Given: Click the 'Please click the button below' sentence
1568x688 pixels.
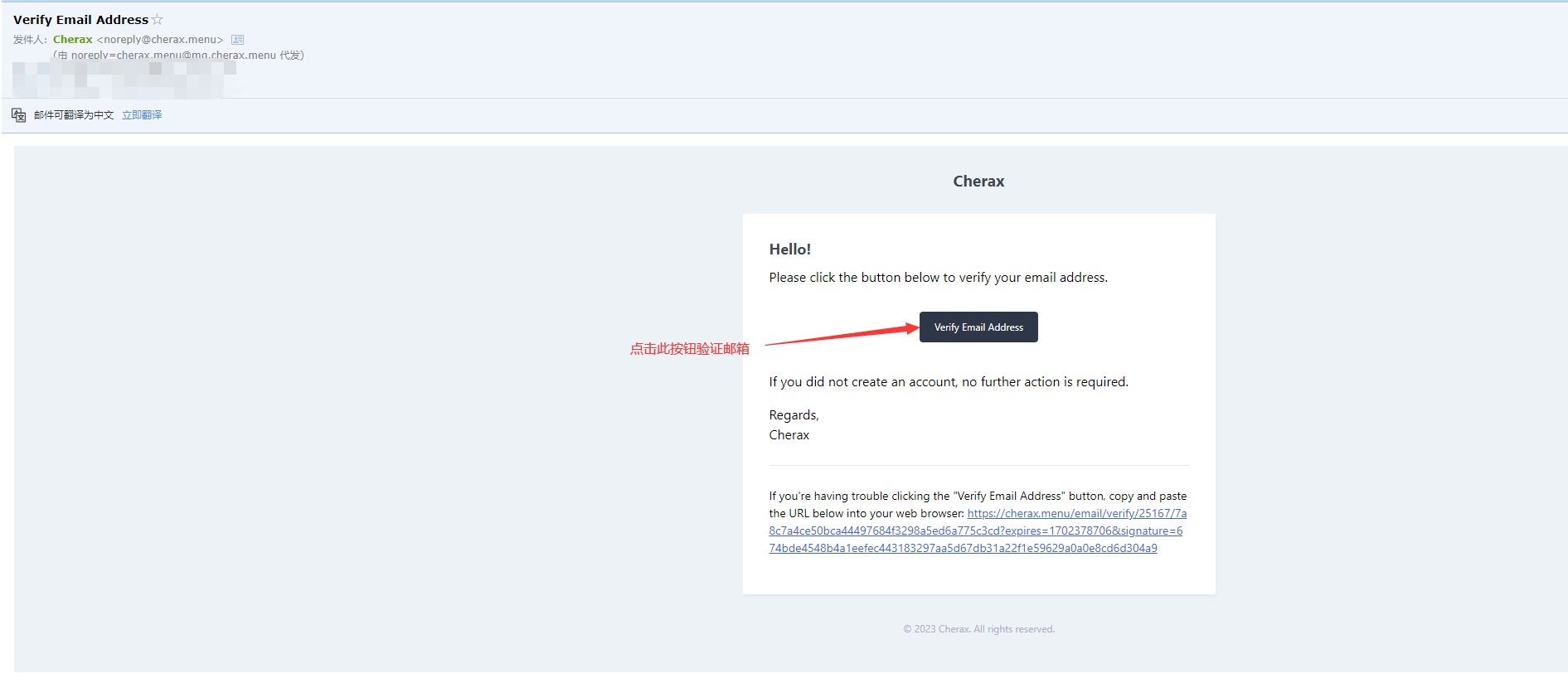Looking at the screenshot, I should click(938, 278).
